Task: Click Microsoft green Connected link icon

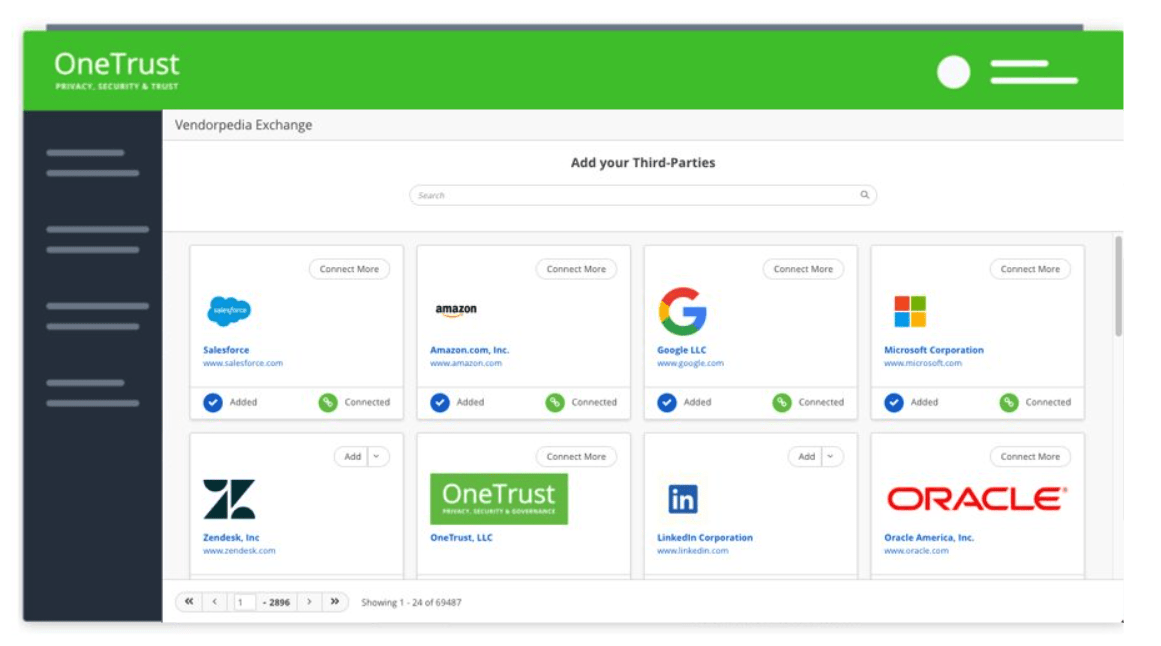Action: 1009,402
